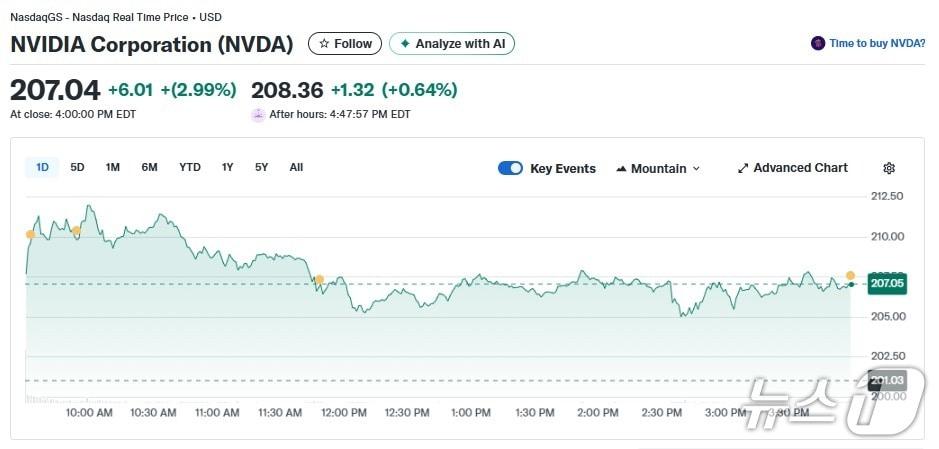Open chart settings gear icon

click(889, 169)
